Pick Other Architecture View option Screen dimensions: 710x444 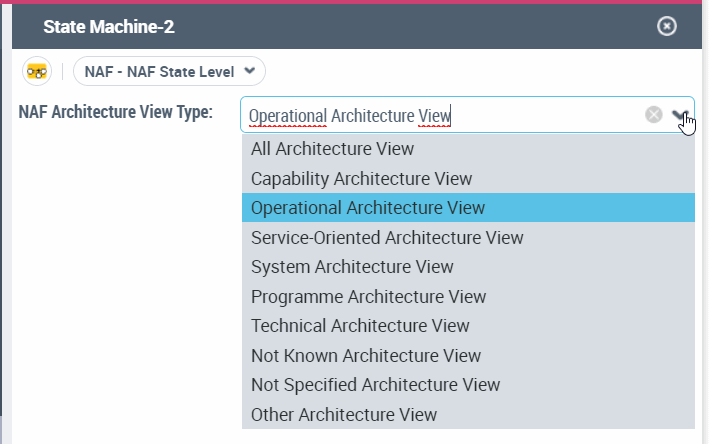pyautogui.click(x=344, y=414)
